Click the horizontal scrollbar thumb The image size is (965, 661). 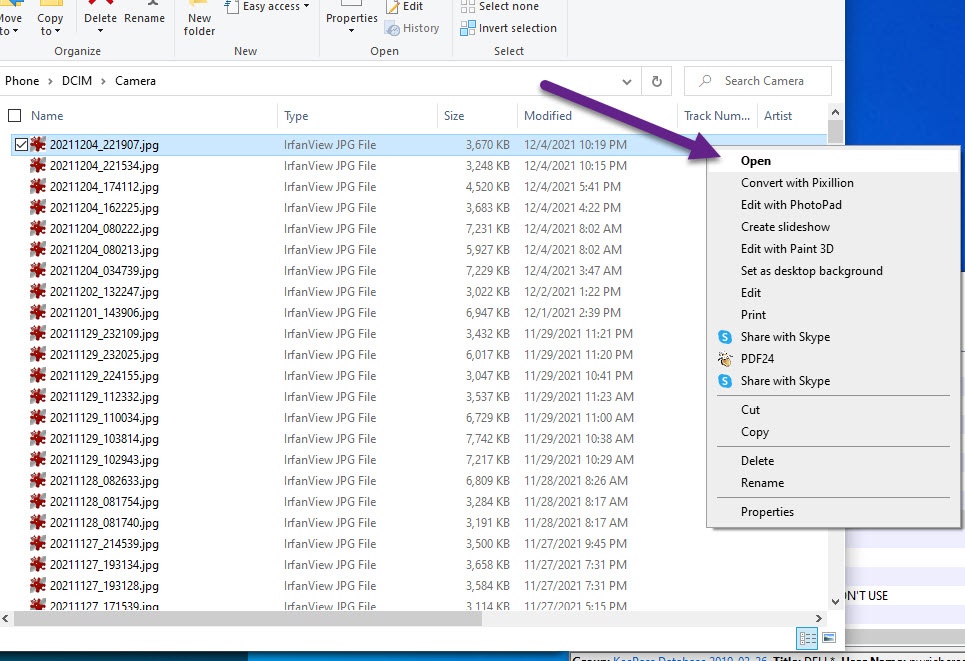click(247, 619)
